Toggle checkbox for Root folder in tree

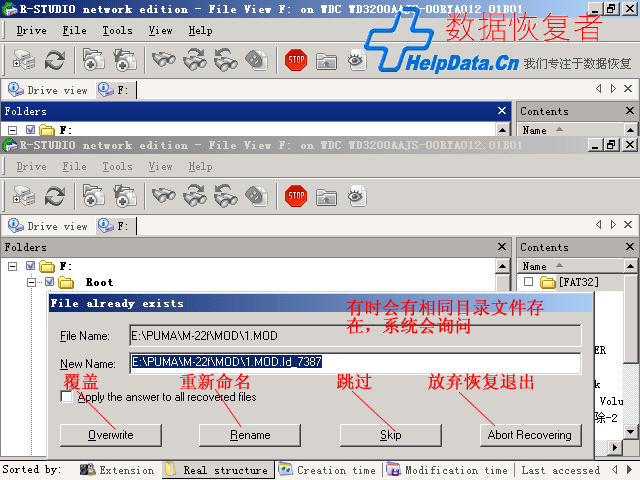tap(49, 282)
